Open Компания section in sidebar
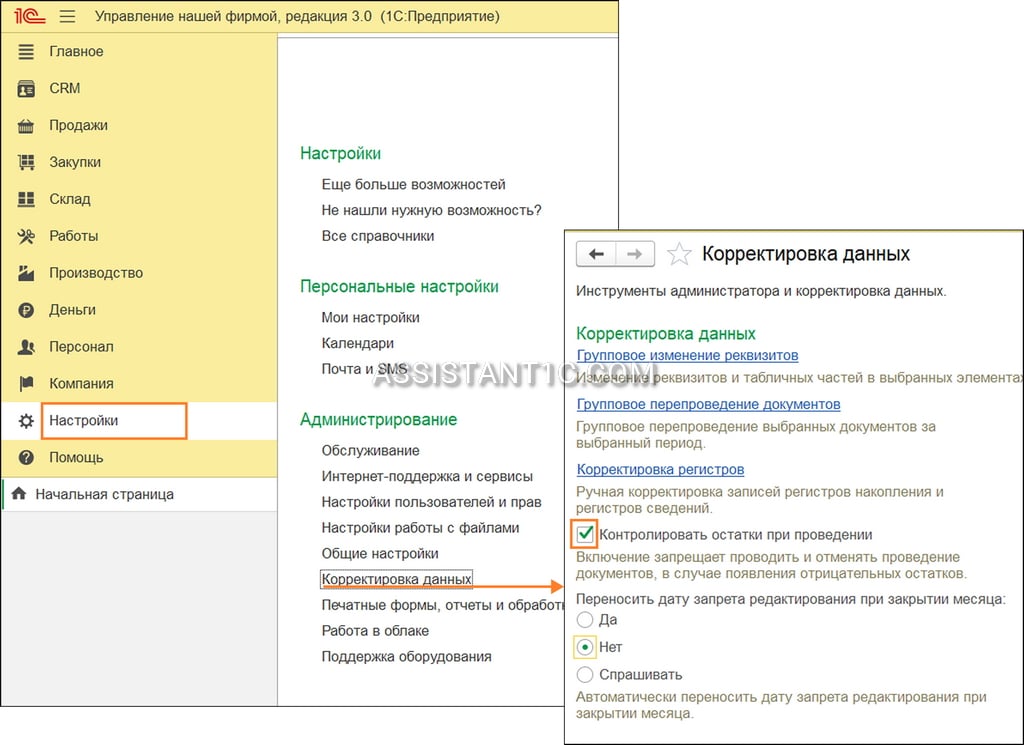Viewport: 1024px width, 745px height. 138,384
